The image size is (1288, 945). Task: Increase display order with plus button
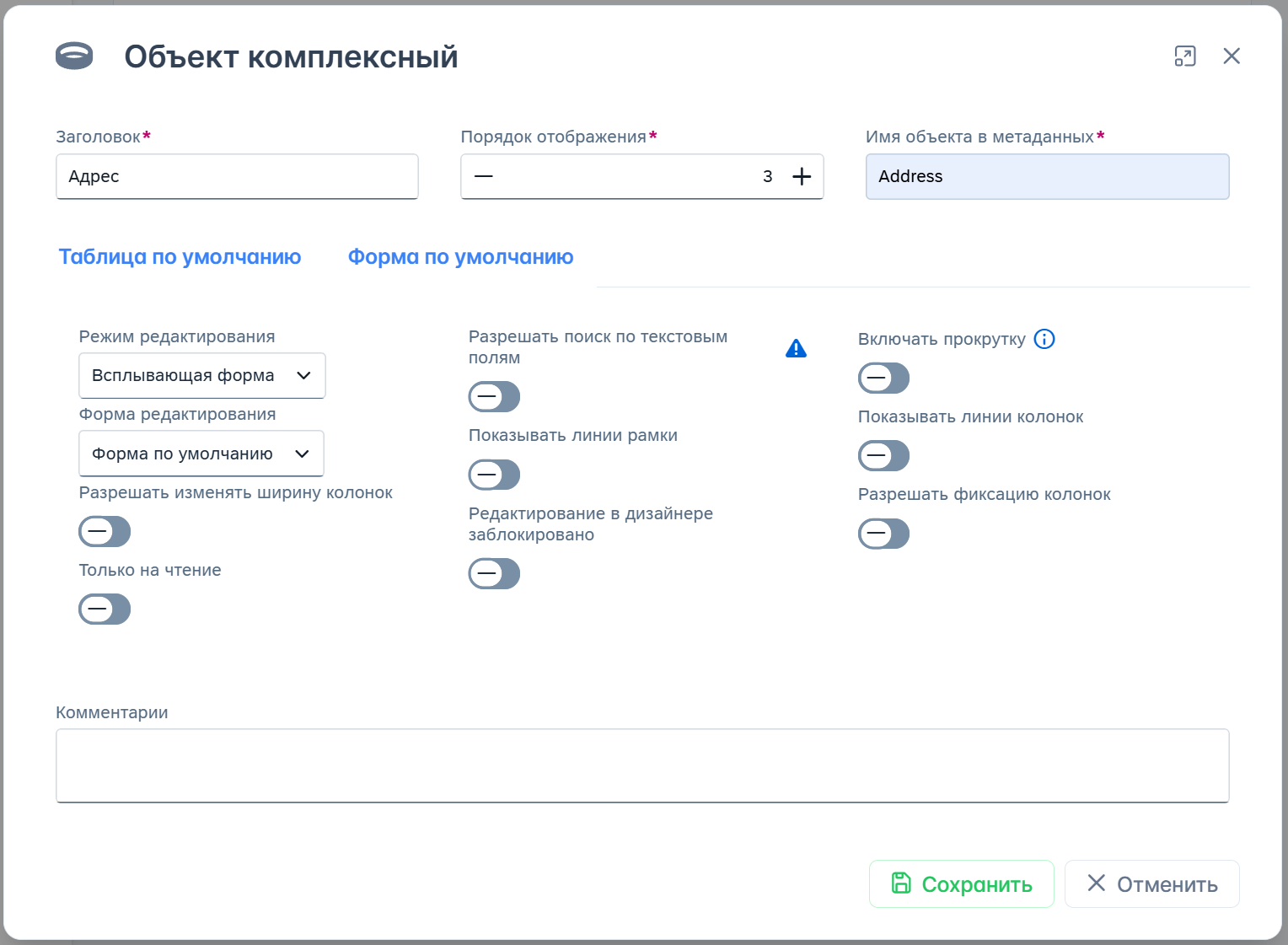[802, 176]
